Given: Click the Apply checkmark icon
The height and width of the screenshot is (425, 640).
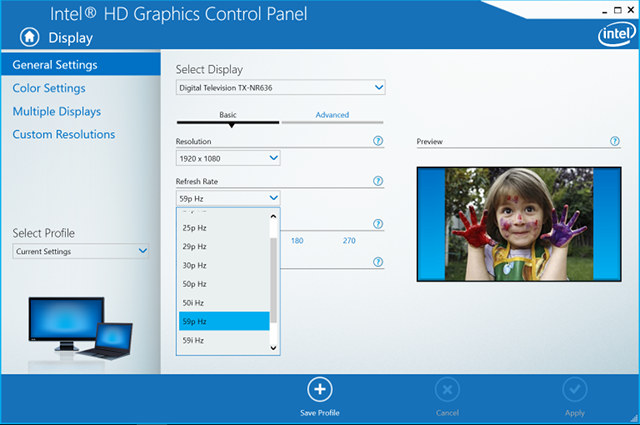Looking at the screenshot, I should (575, 390).
